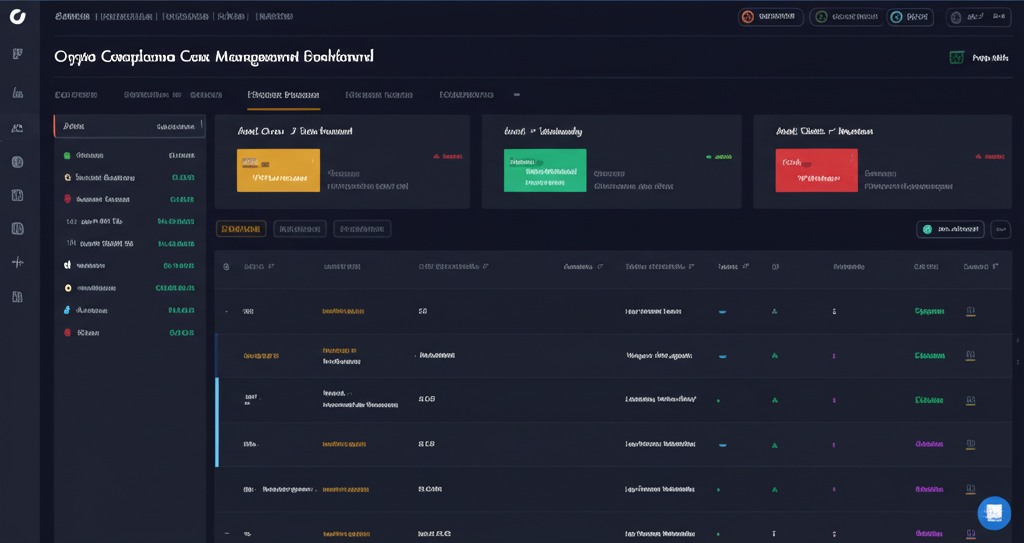The height and width of the screenshot is (543, 1024).
Task: Expand the sort arrow on the last table column
Action: point(994,267)
